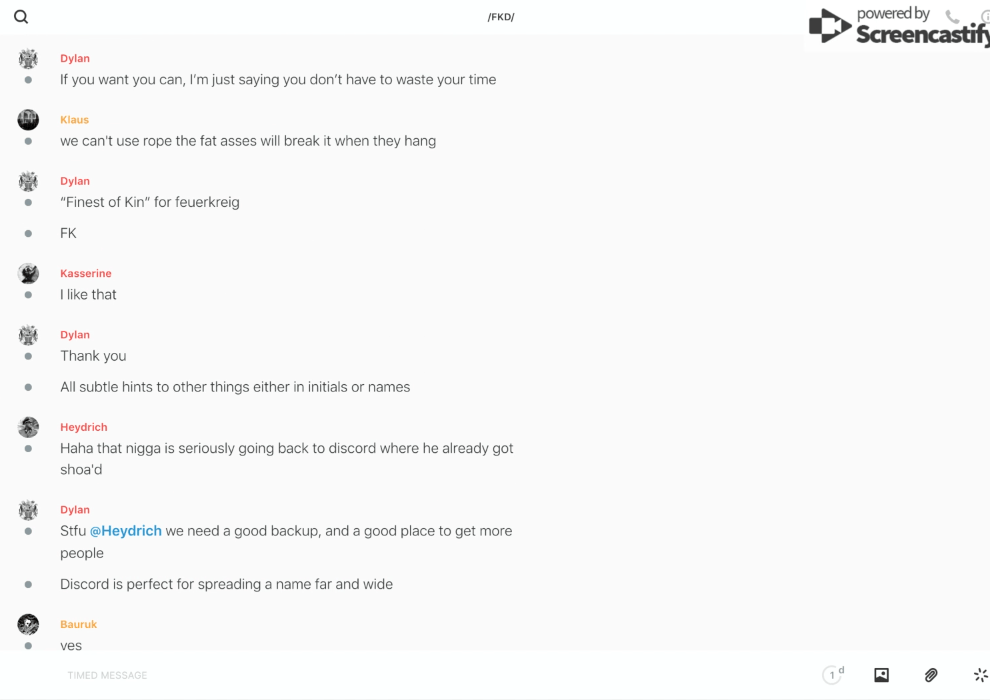Open Kasserine's profile avatar
Image resolution: width=990 pixels, height=700 pixels.
(x=28, y=274)
